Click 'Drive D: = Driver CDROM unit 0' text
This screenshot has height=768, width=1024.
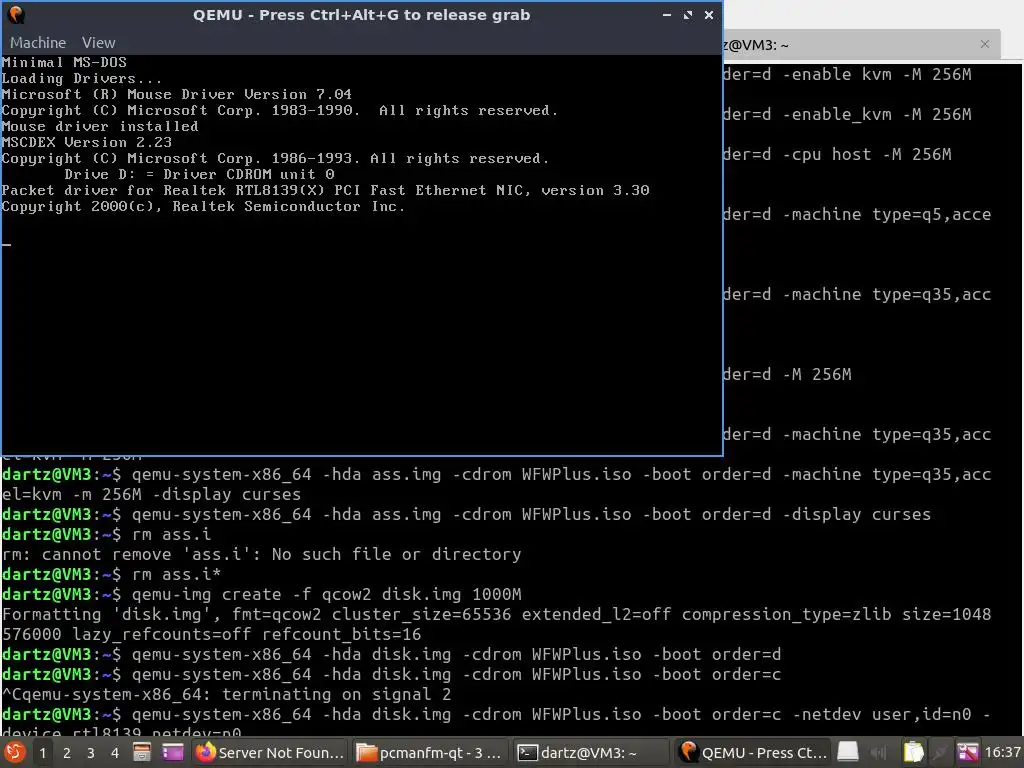[x=199, y=174]
